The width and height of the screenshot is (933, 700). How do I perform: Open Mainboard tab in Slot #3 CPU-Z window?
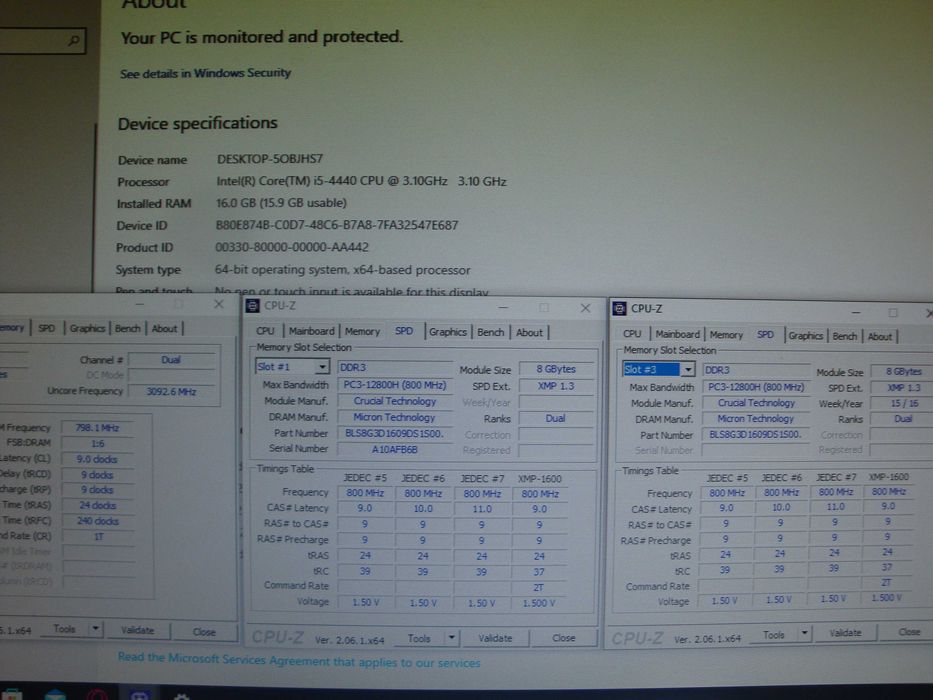coord(677,335)
